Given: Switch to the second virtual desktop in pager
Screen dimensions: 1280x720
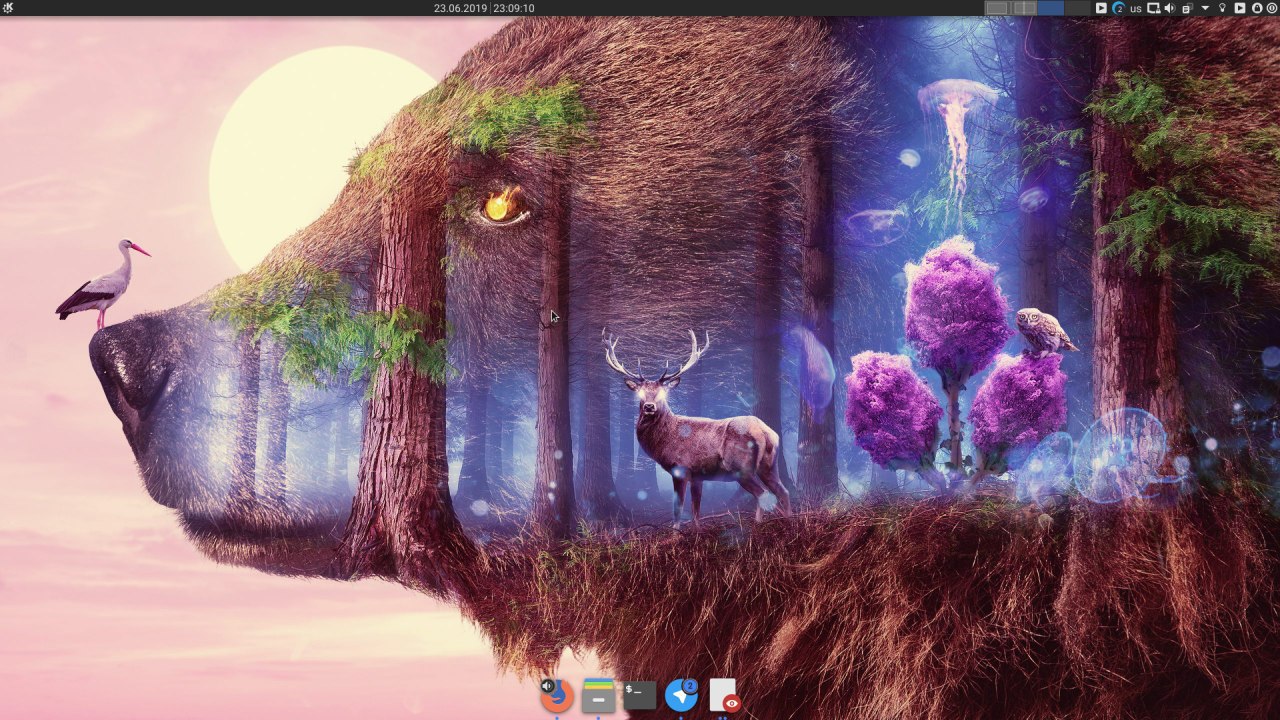Looking at the screenshot, I should pyautogui.click(x=1024, y=8).
